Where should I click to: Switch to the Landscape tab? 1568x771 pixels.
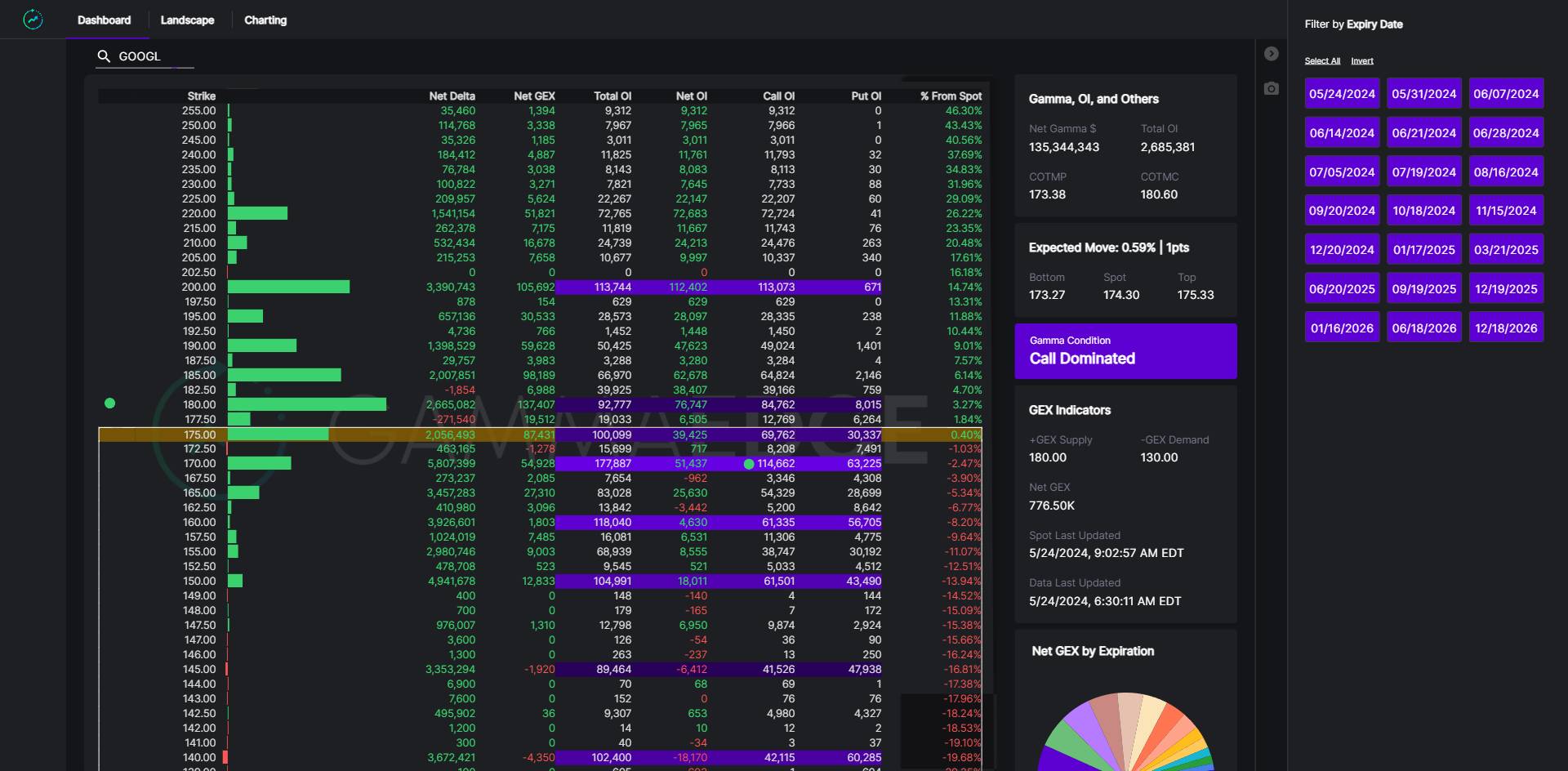click(x=187, y=20)
